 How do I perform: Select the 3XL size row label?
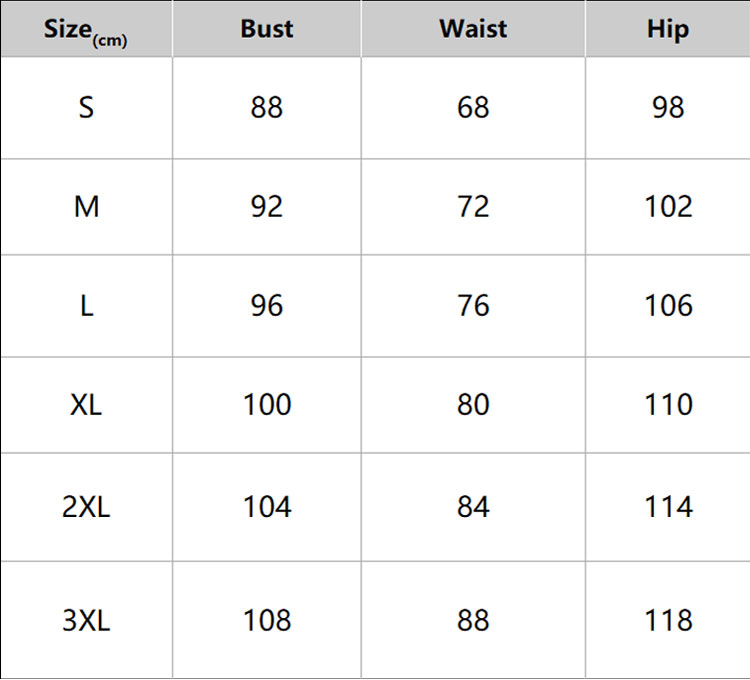[86, 620]
